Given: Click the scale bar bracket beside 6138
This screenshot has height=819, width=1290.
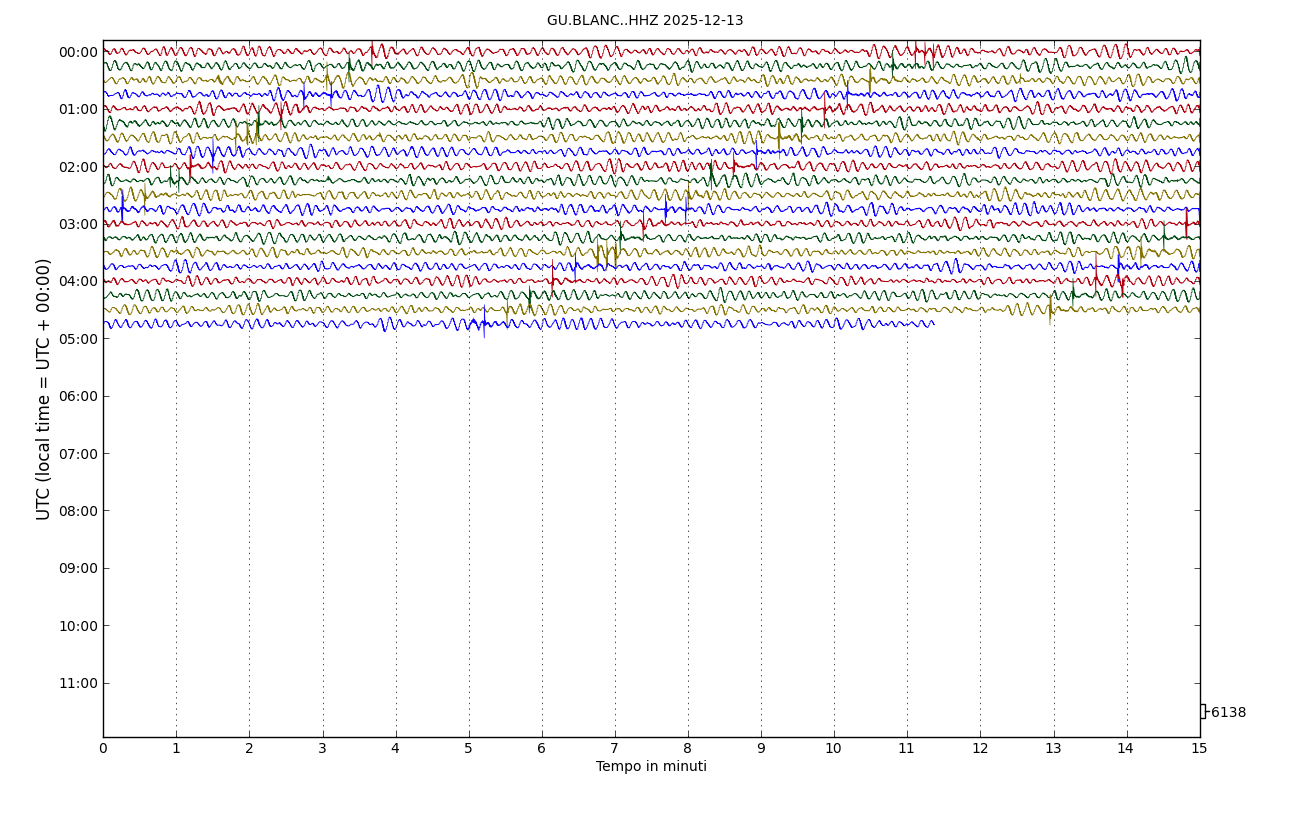Looking at the screenshot, I should coord(1203,712).
